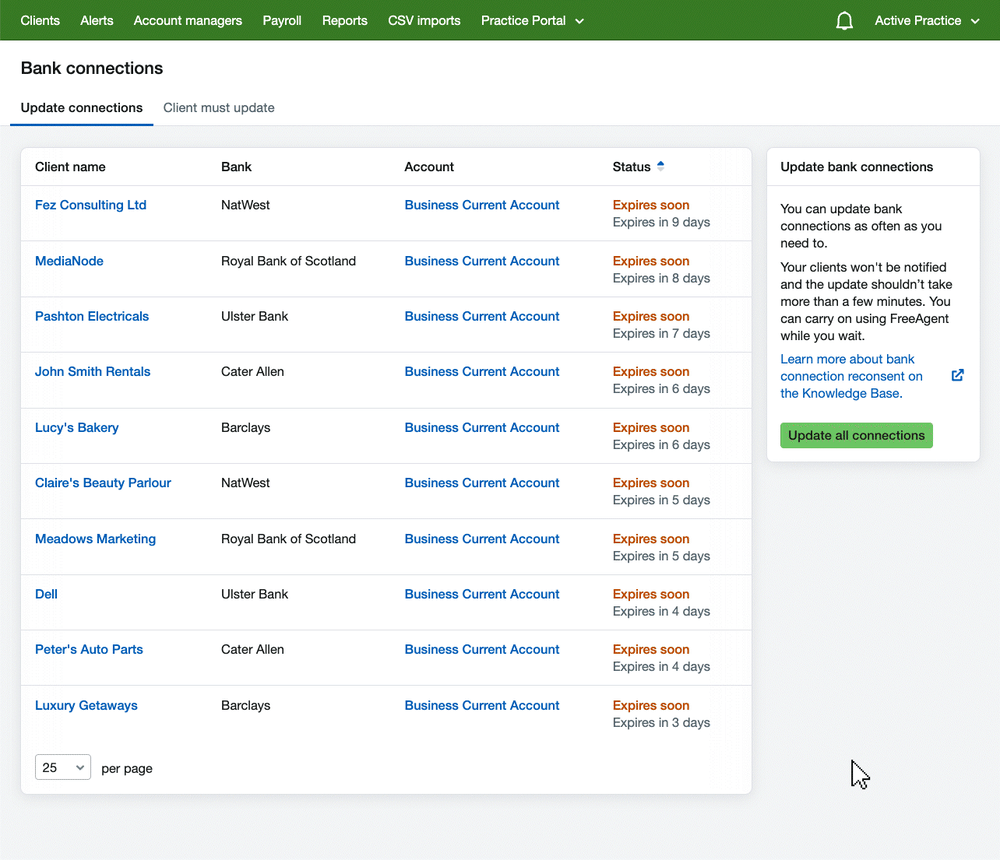Open the CSV imports page
Screen dimensions: 1000x860
[x=424, y=21]
